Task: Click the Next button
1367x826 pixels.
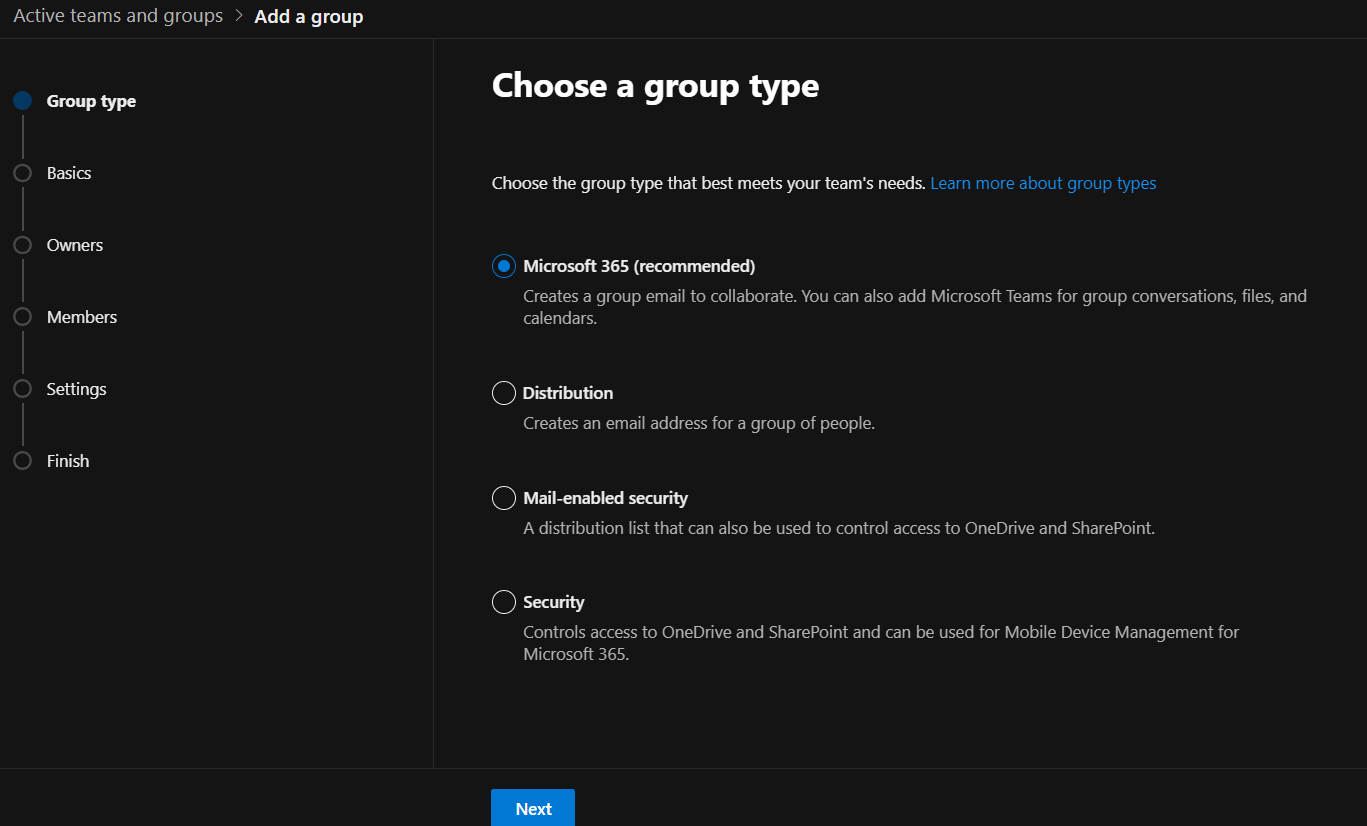Action: tap(533, 808)
